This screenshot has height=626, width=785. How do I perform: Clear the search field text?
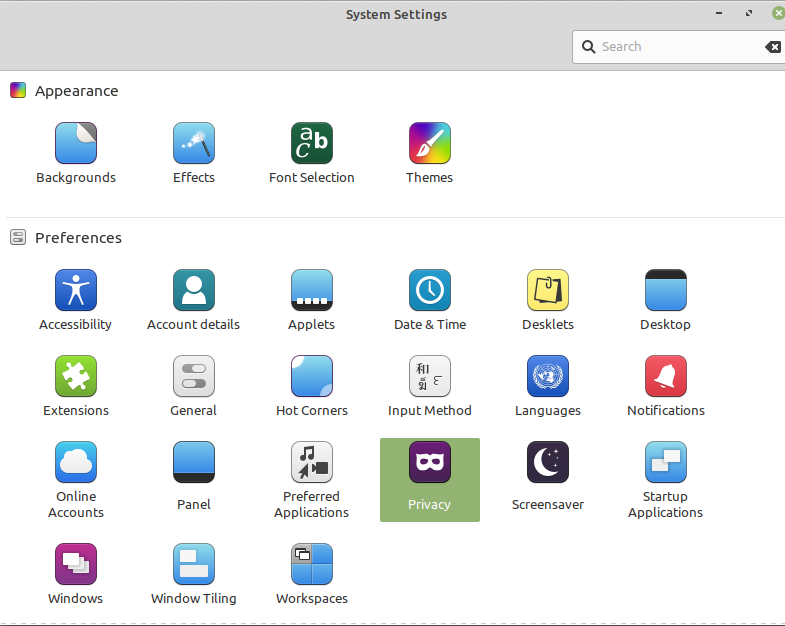click(x=772, y=47)
